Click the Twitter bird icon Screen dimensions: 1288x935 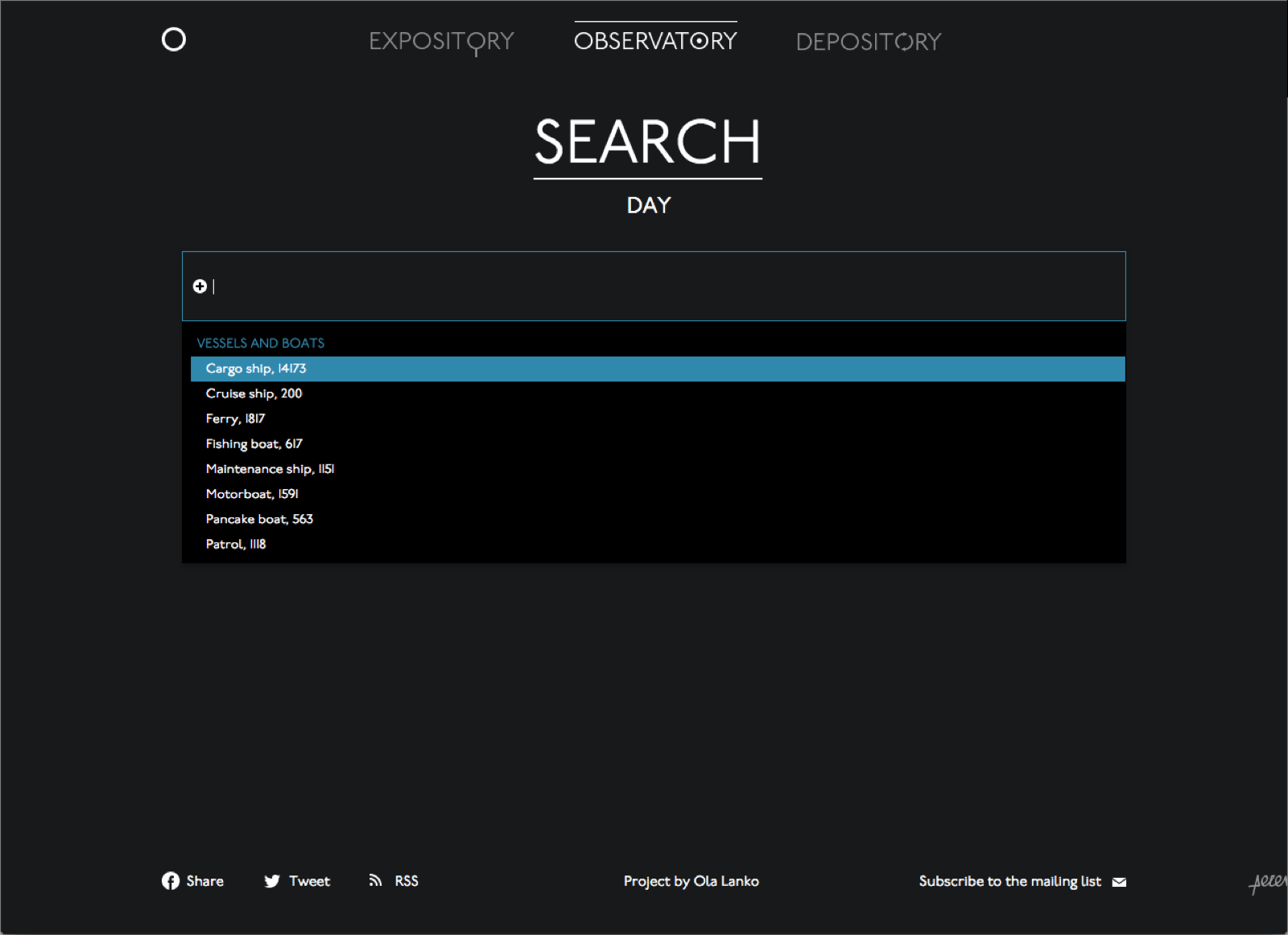[x=272, y=881]
